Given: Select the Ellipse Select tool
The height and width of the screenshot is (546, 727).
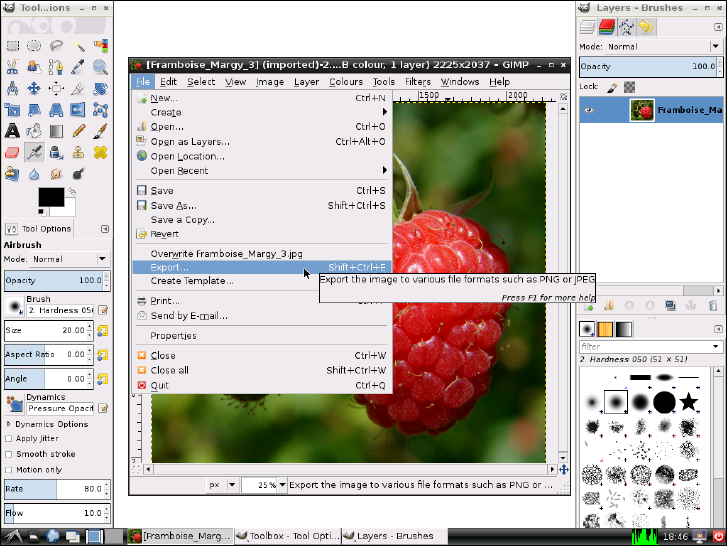Looking at the screenshot, I should 34,45.
